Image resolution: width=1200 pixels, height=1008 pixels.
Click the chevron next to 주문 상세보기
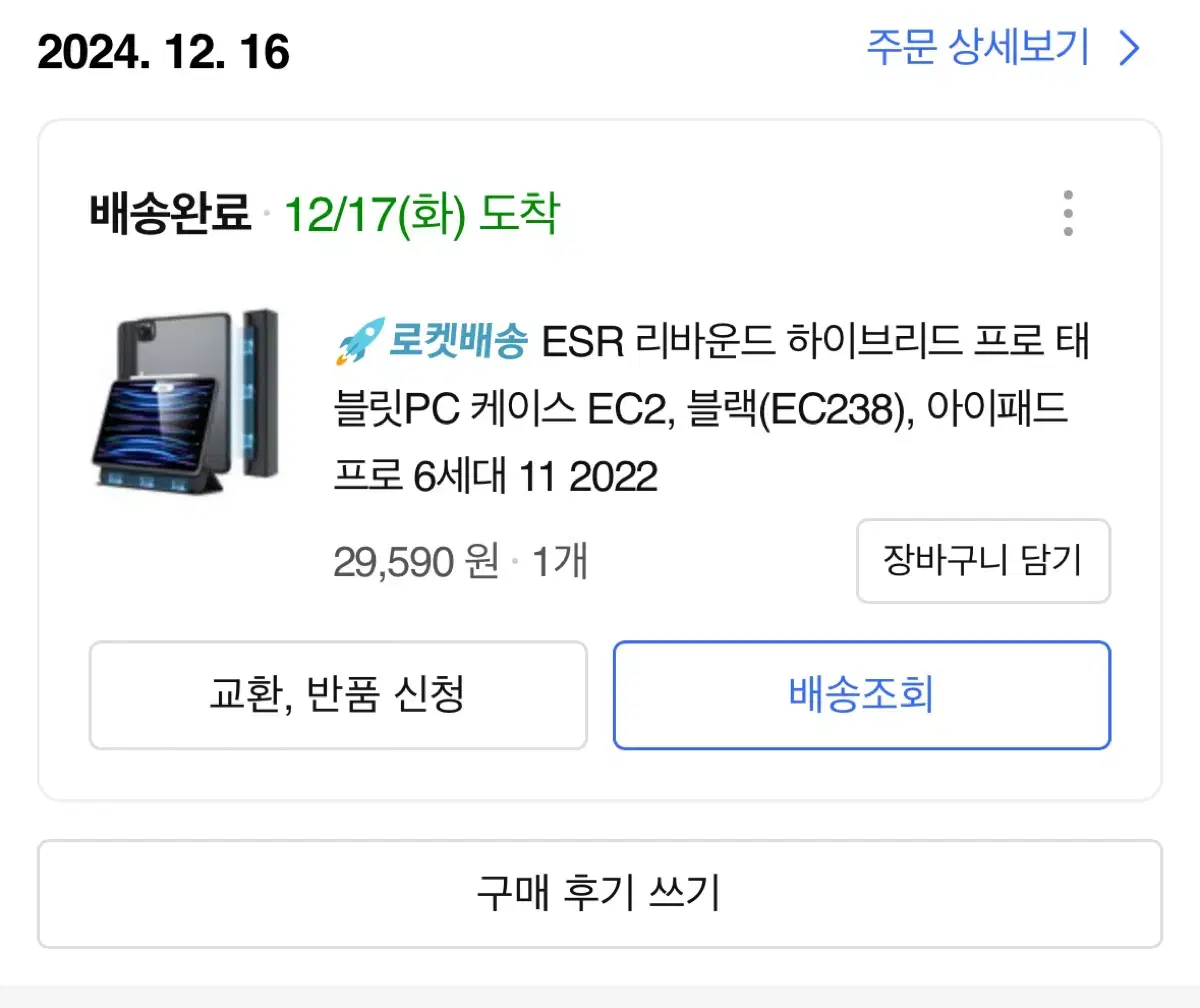pos(1129,48)
